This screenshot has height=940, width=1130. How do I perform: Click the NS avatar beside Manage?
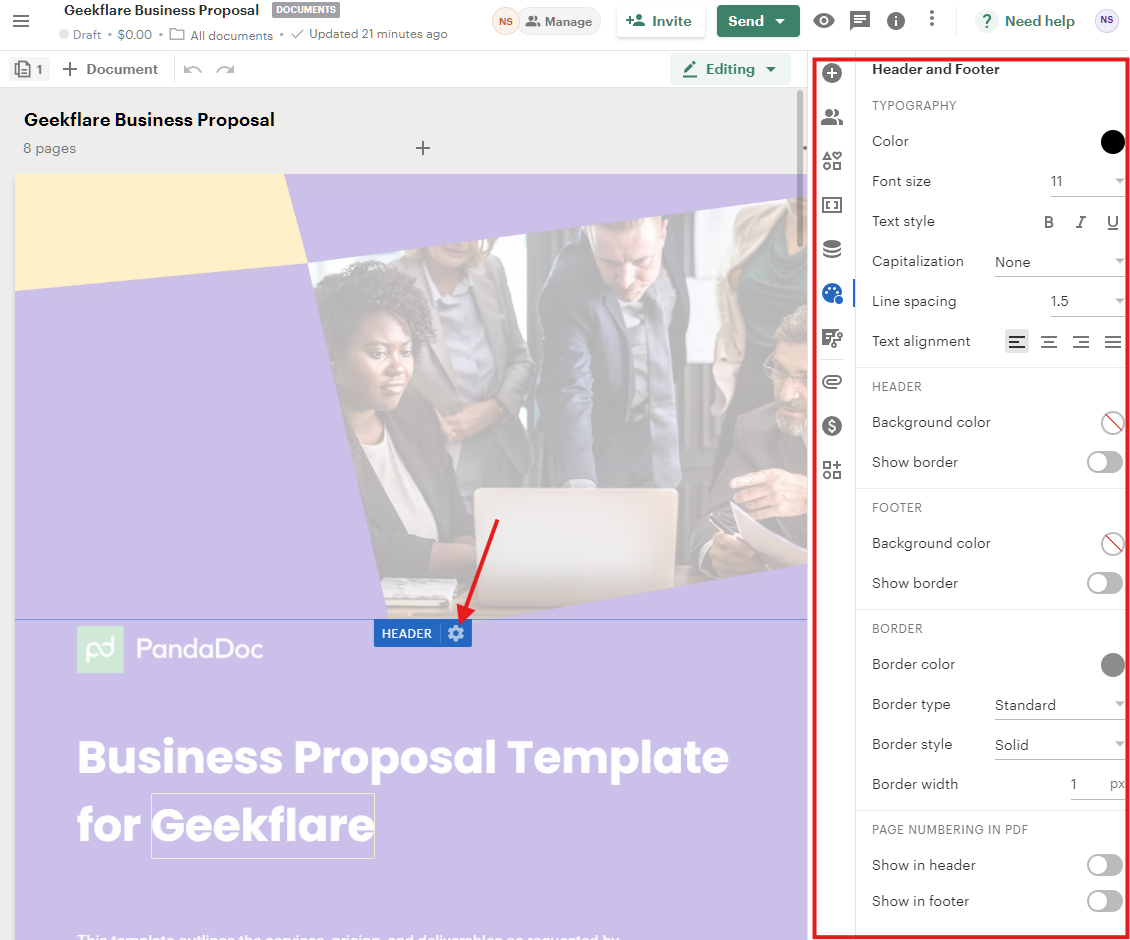click(x=506, y=22)
